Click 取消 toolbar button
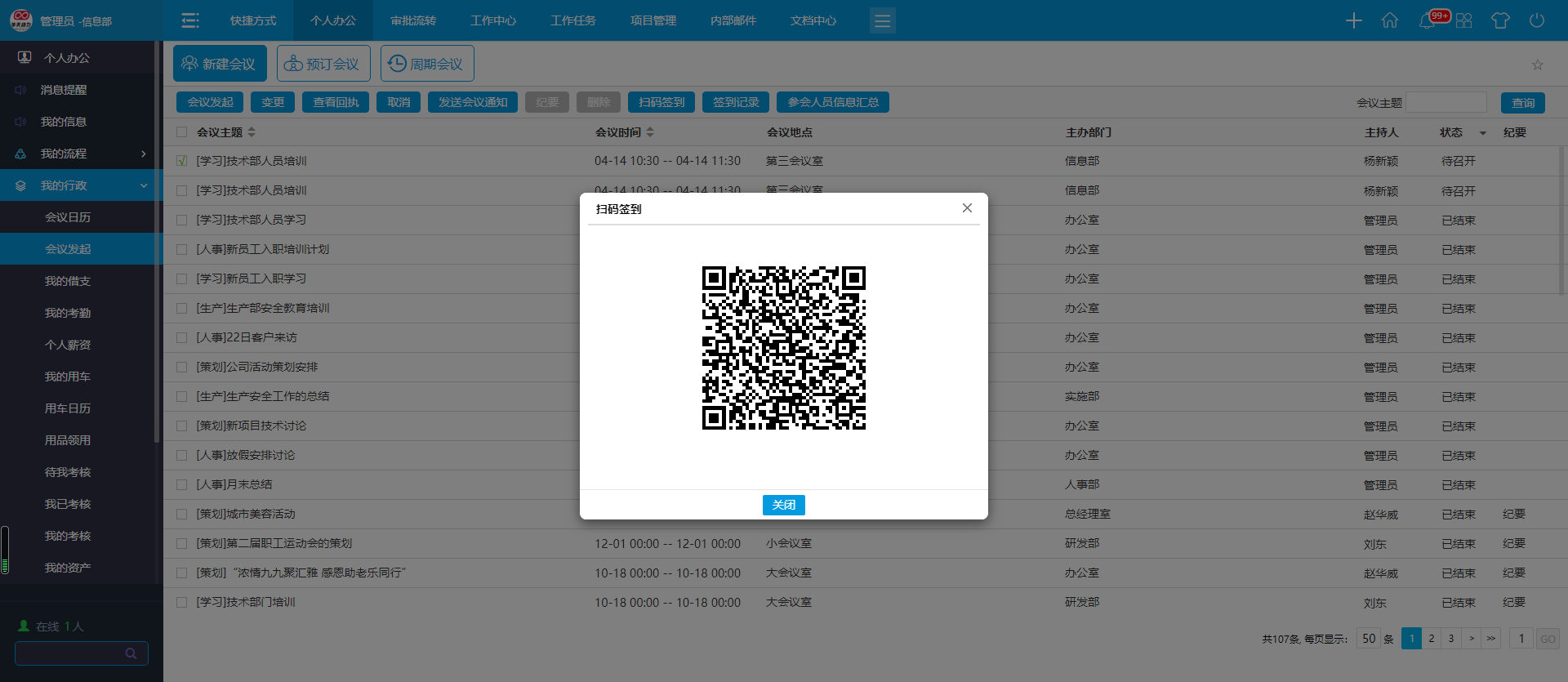Viewport: 1568px width, 682px height. click(399, 102)
